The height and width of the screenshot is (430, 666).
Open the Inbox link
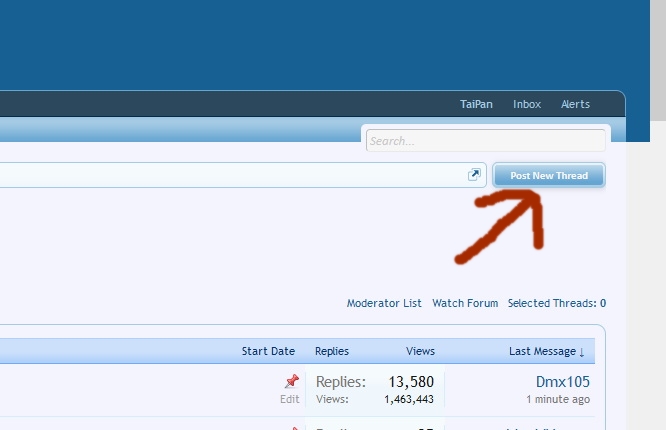527,104
